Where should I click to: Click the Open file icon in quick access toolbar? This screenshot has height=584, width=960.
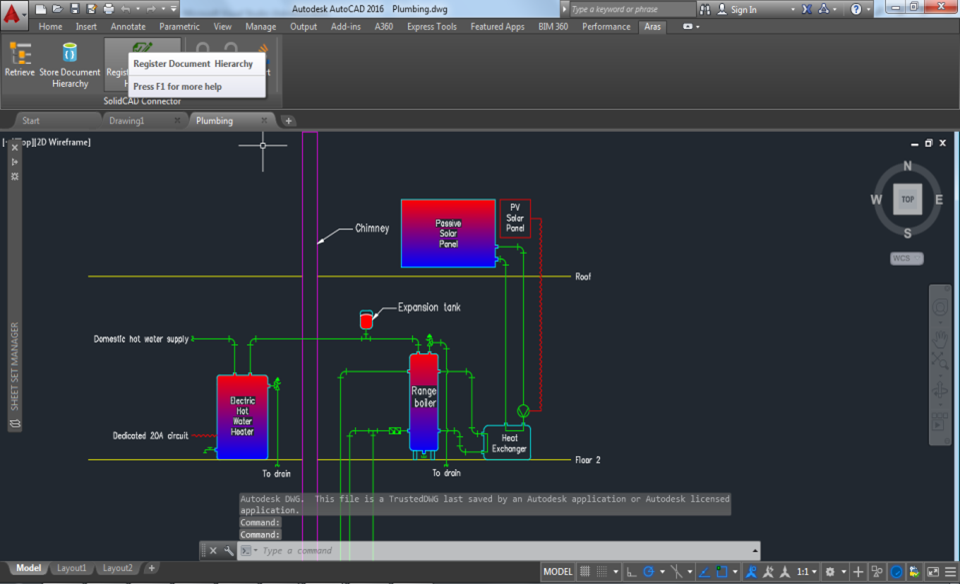pos(57,9)
